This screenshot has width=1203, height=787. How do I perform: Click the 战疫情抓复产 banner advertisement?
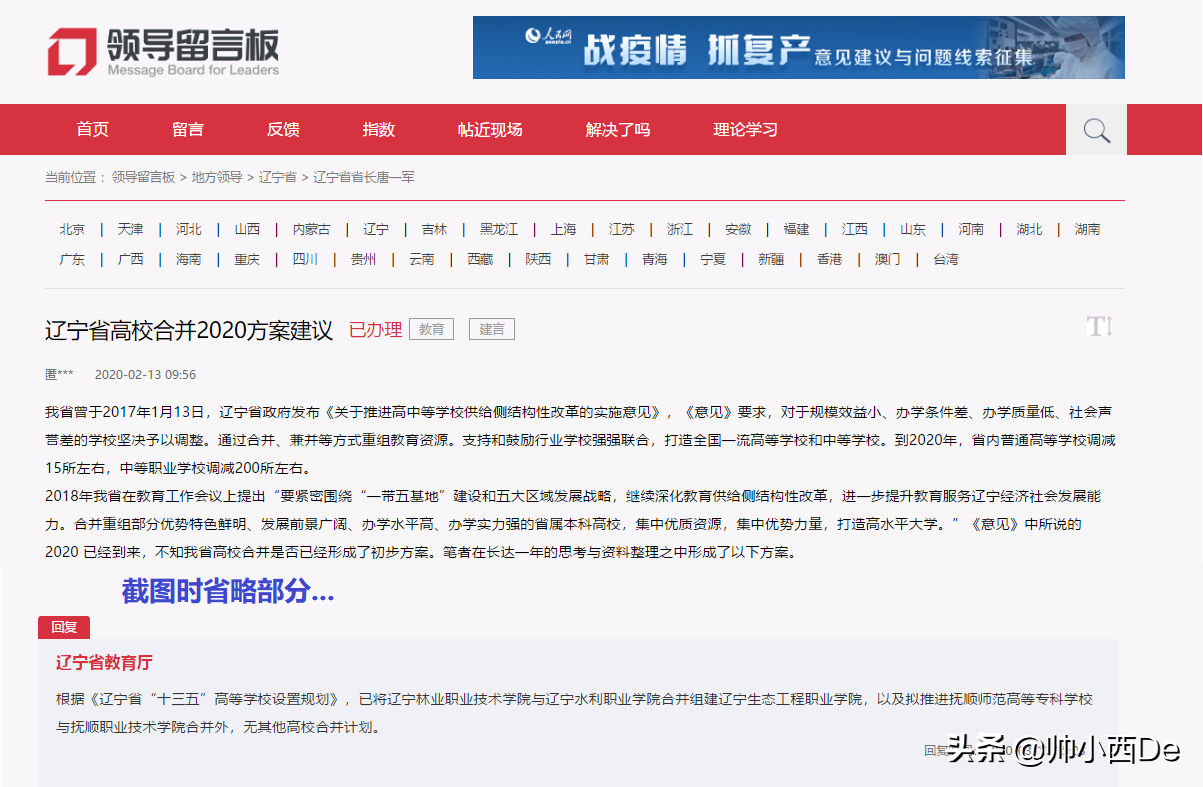797,47
